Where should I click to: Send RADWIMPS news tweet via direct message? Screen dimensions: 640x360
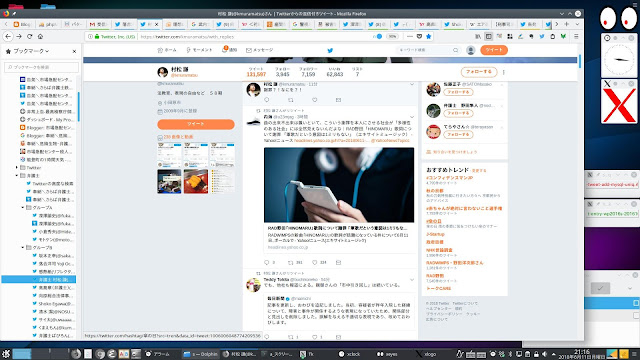tap(338, 262)
